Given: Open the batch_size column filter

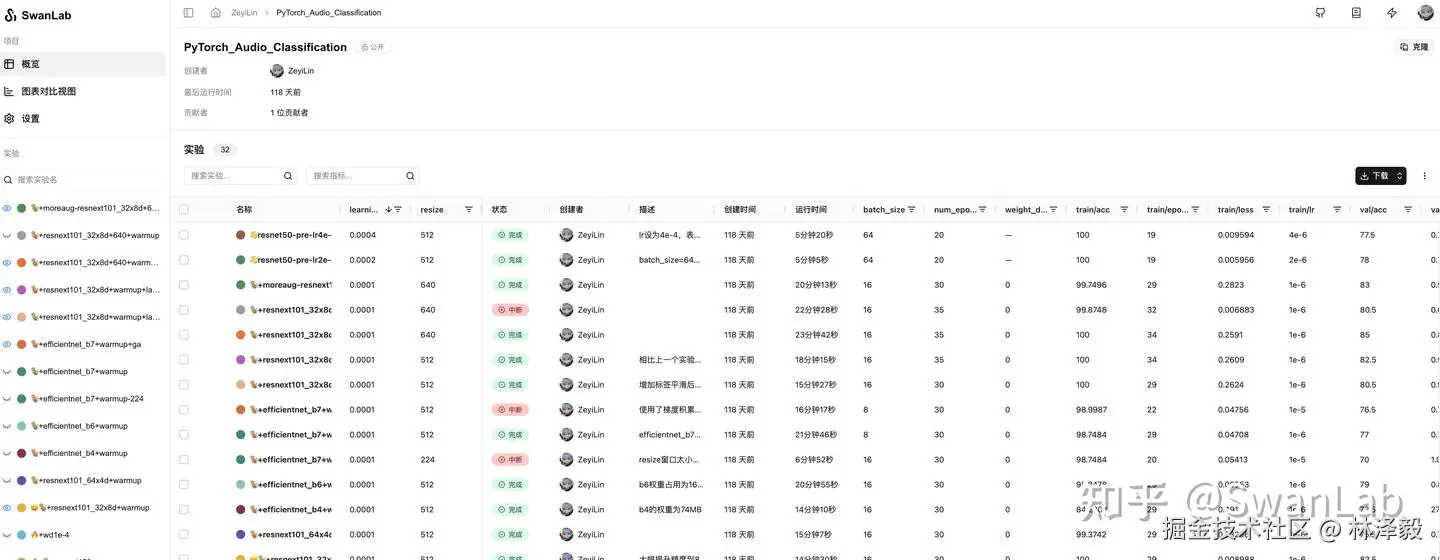Looking at the screenshot, I should [x=911, y=210].
